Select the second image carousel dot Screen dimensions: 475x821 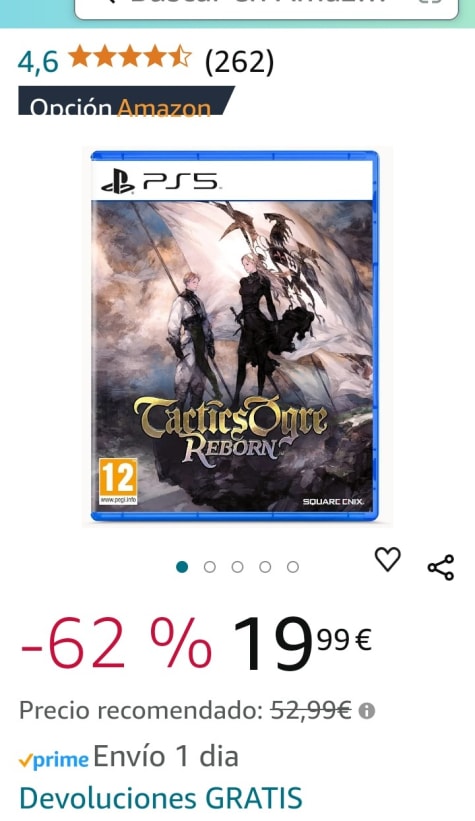tap(210, 567)
